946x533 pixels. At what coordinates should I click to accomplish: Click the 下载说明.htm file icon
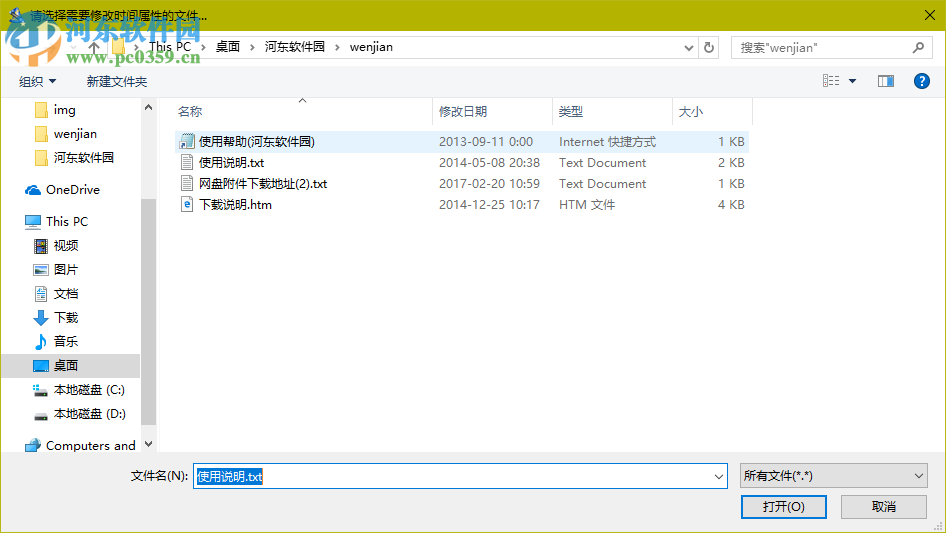187,205
